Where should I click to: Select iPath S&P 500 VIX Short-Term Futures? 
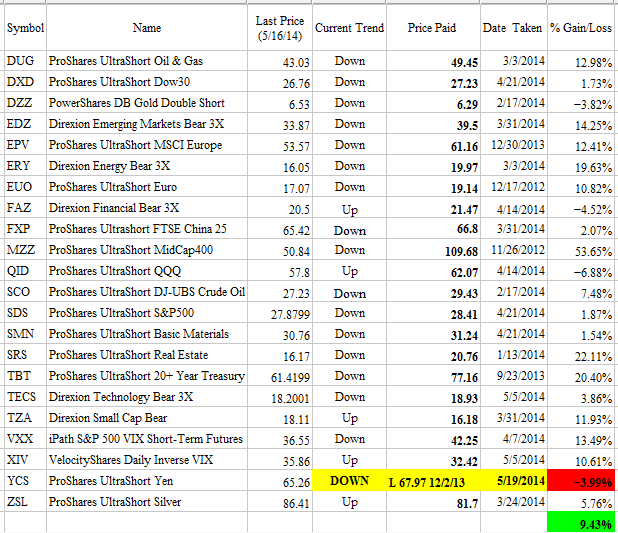(x=146, y=439)
